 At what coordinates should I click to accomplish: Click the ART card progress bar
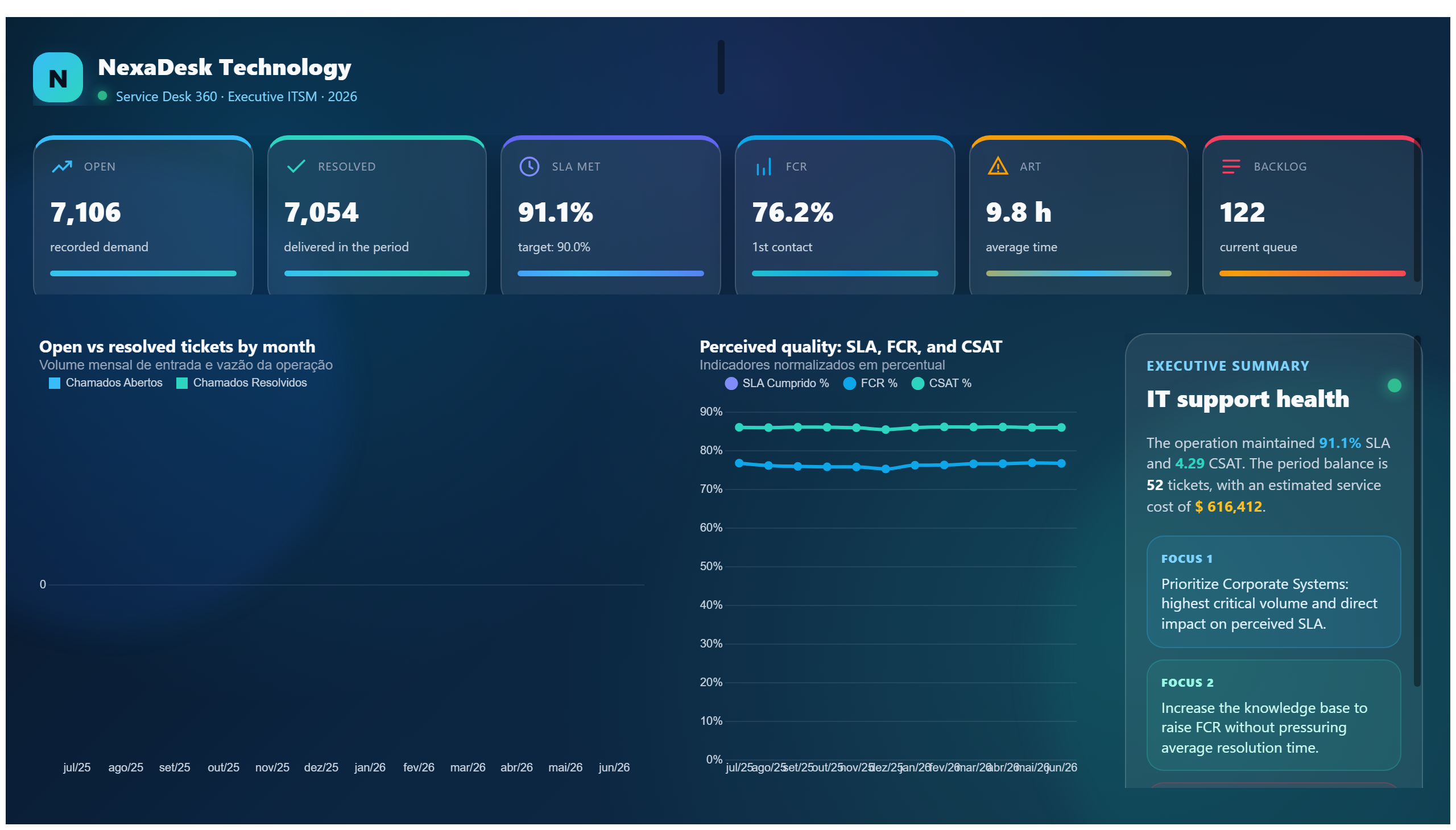(x=1078, y=273)
